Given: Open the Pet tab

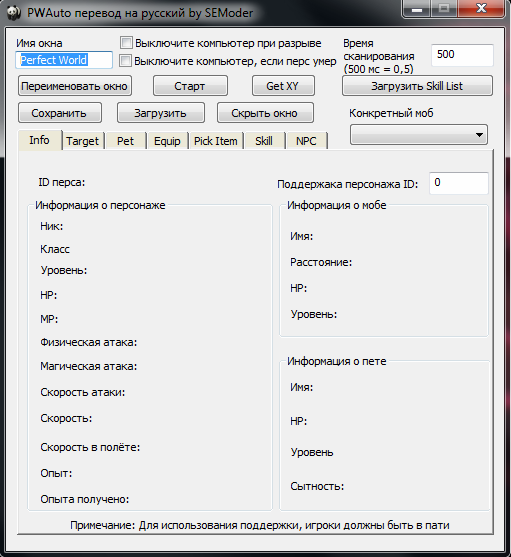Looking at the screenshot, I should [125, 141].
